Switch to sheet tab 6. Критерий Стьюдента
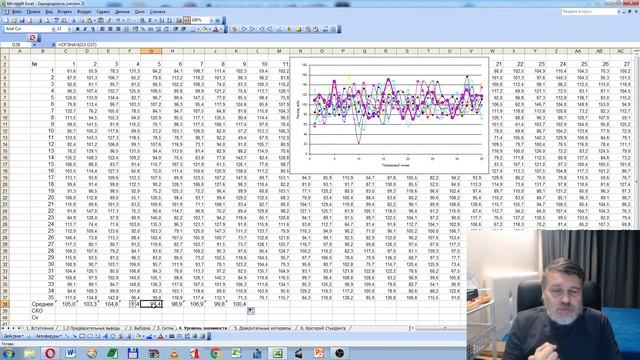Screen dimensions: 640x360 coord(323,328)
